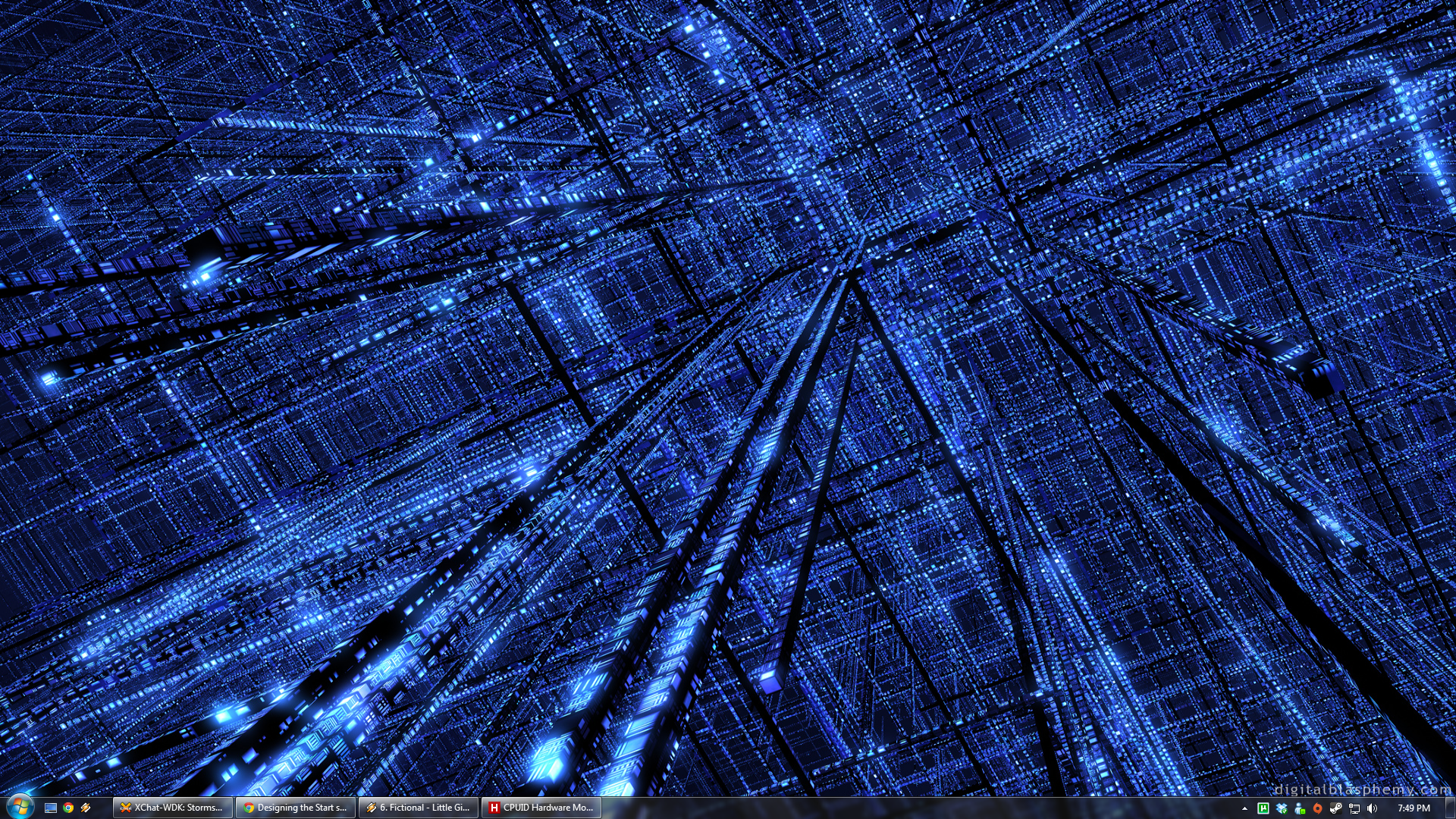Open Windows Live Messenger tray icon
Image resolution: width=1456 pixels, height=819 pixels.
tap(1300, 808)
